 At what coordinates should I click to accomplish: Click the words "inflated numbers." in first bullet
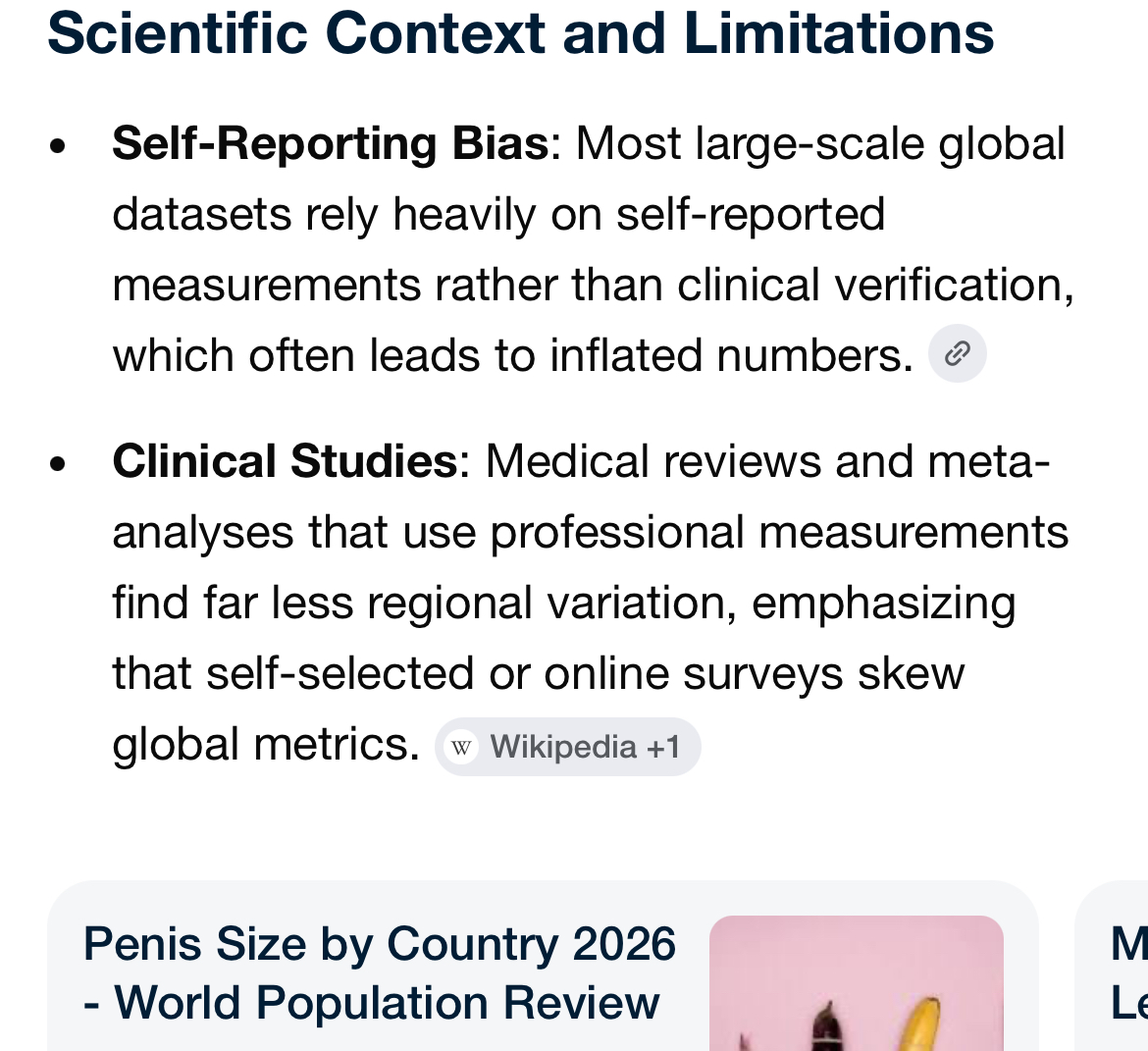click(x=731, y=355)
